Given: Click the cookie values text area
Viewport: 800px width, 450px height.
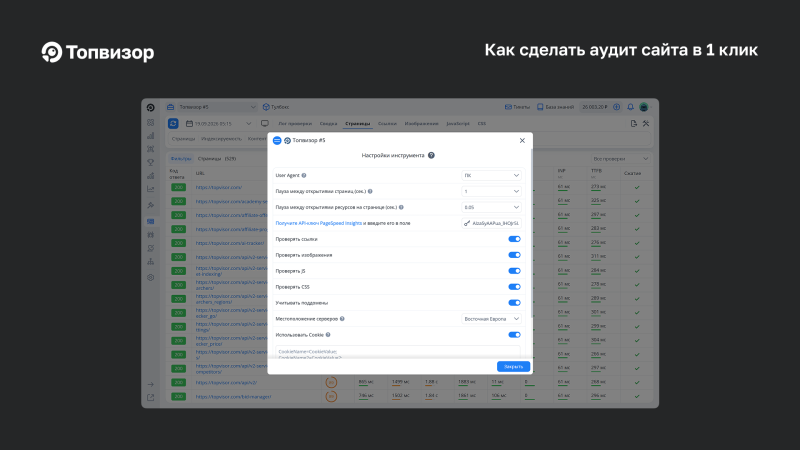Looking at the screenshot, I should point(398,353).
